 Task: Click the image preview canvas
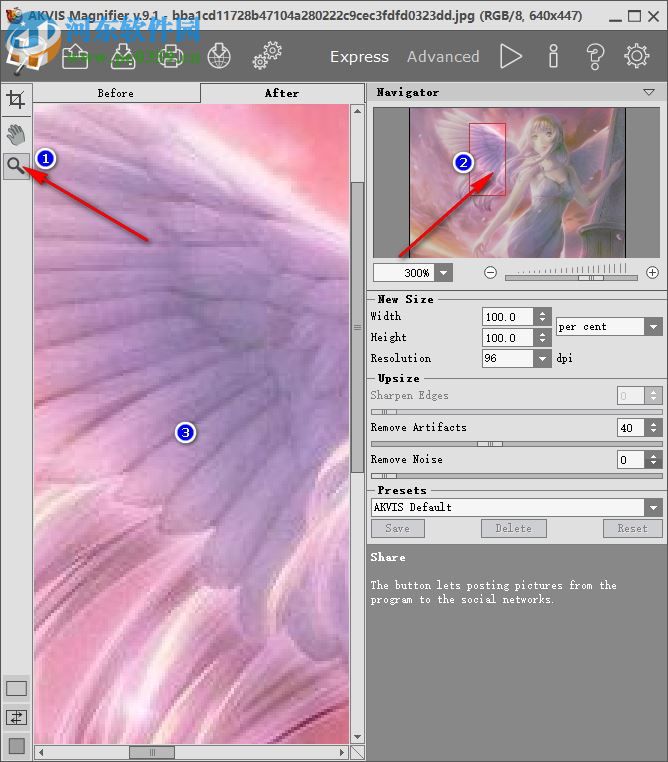(x=191, y=423)
